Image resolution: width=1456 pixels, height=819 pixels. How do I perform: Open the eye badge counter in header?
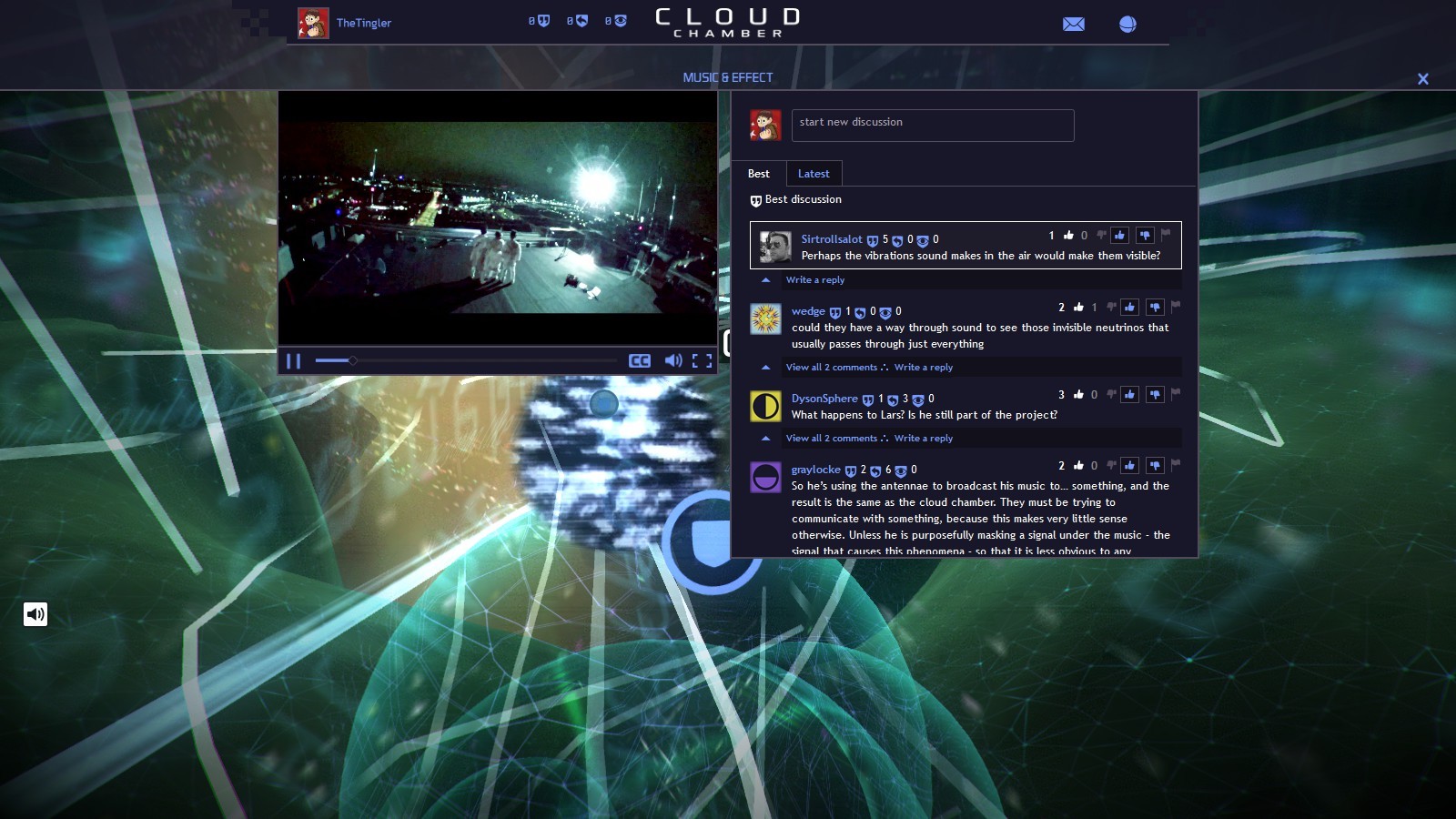[615, 21]
